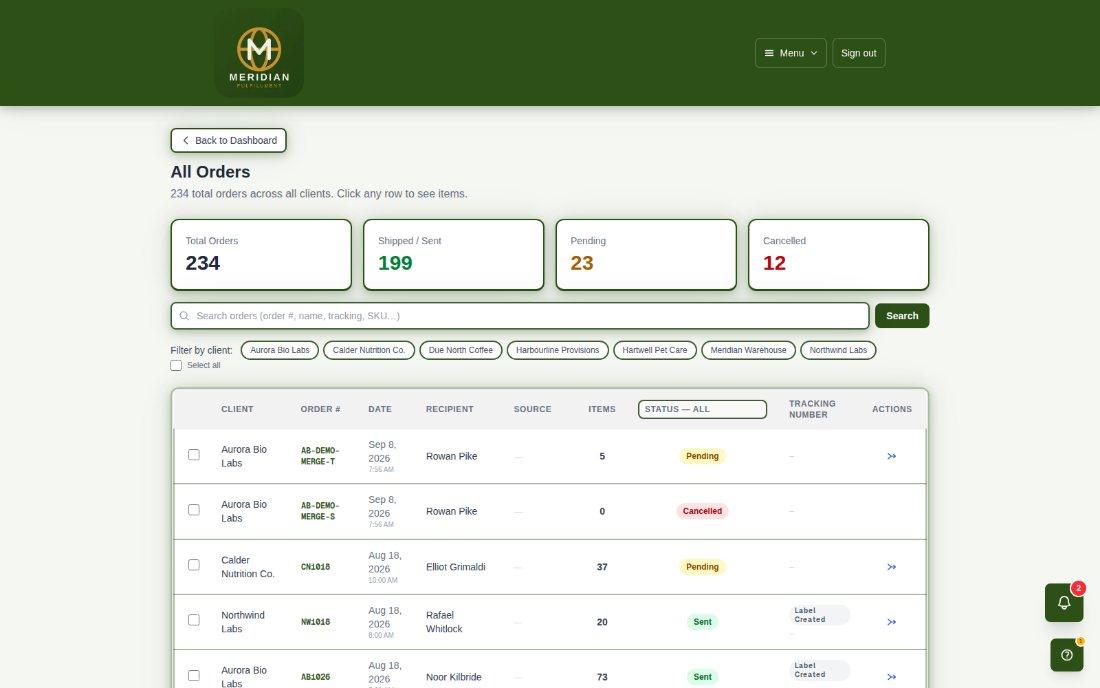Open actions arrow for CN1018 order
The width and height of the screenshot is (1100, 688).
891,567
